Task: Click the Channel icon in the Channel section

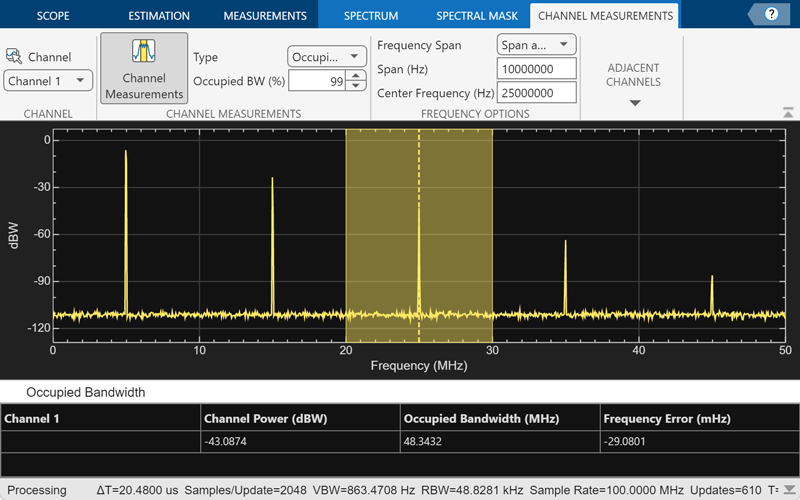Action: coord(15,57)
